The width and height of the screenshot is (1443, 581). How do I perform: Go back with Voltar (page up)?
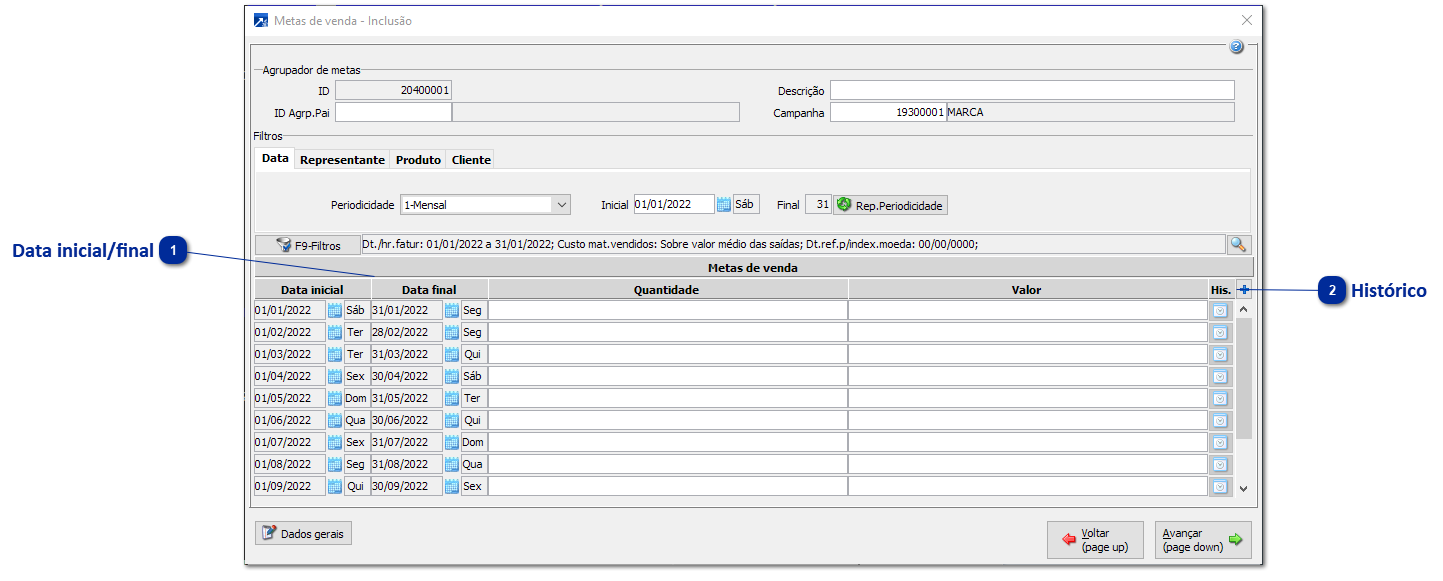coord(1095,540)
